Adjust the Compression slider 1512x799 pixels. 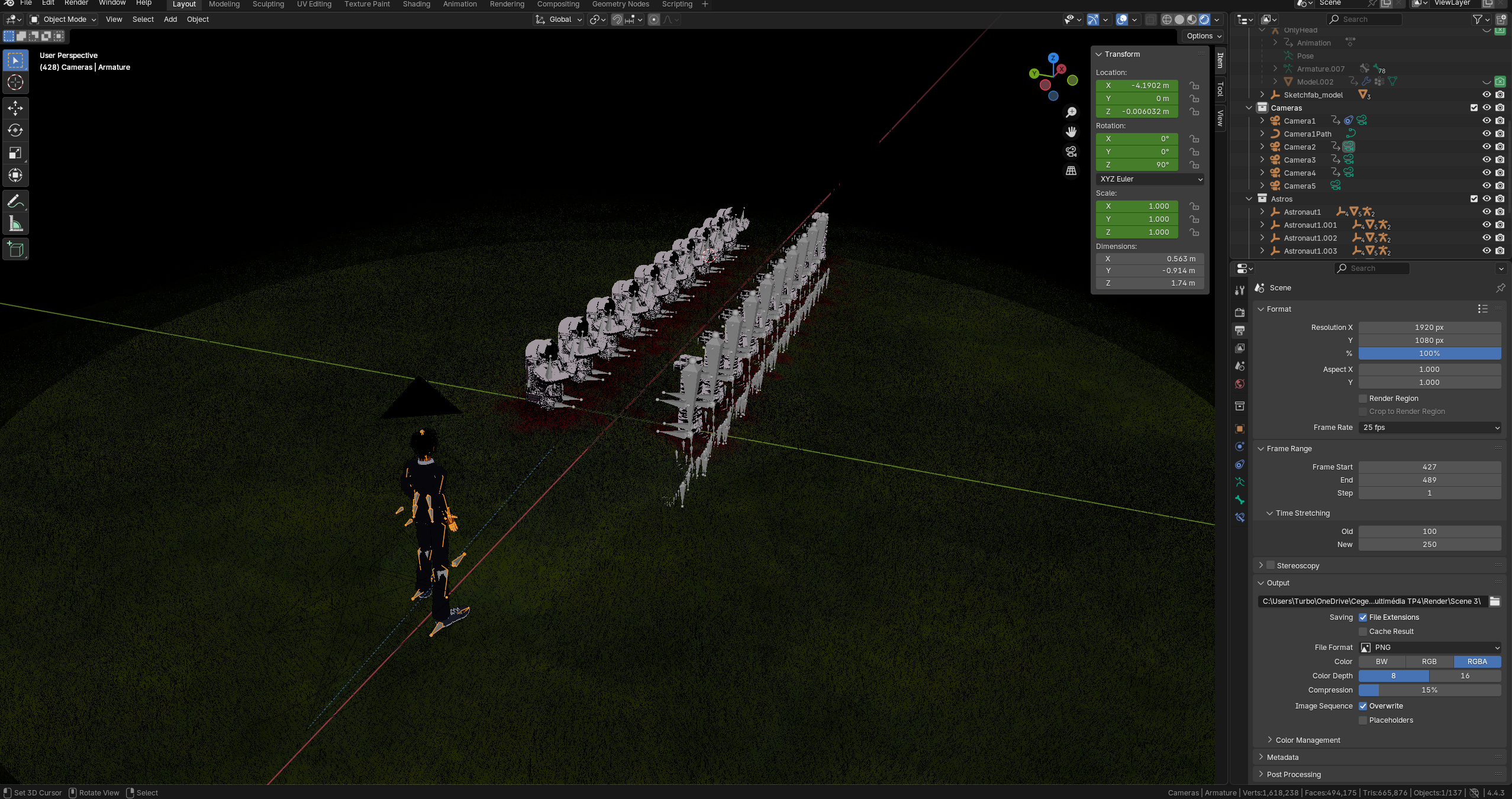[1429, 690]
